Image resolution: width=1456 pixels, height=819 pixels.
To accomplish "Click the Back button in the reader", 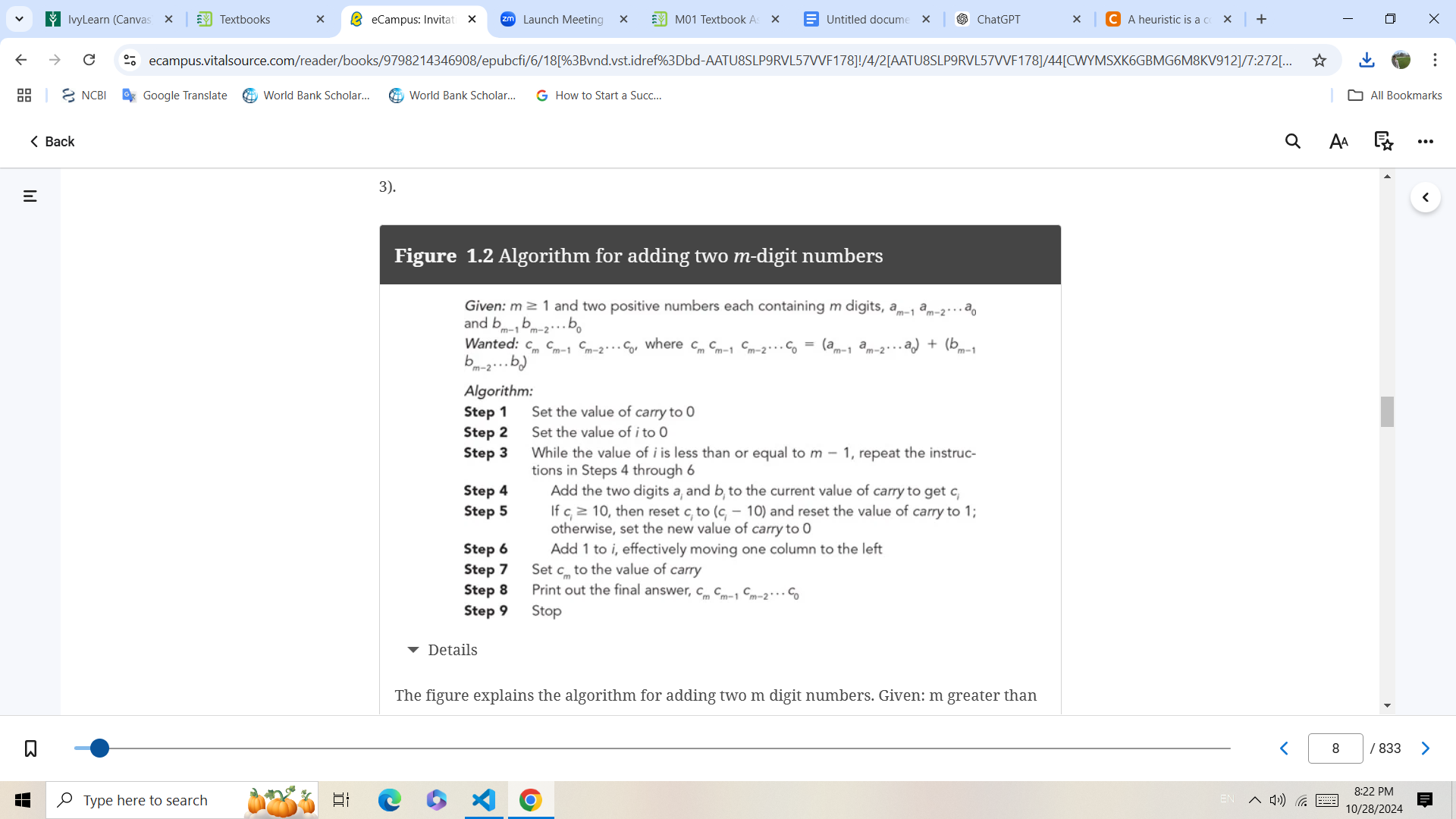I will tap(51, 141).
